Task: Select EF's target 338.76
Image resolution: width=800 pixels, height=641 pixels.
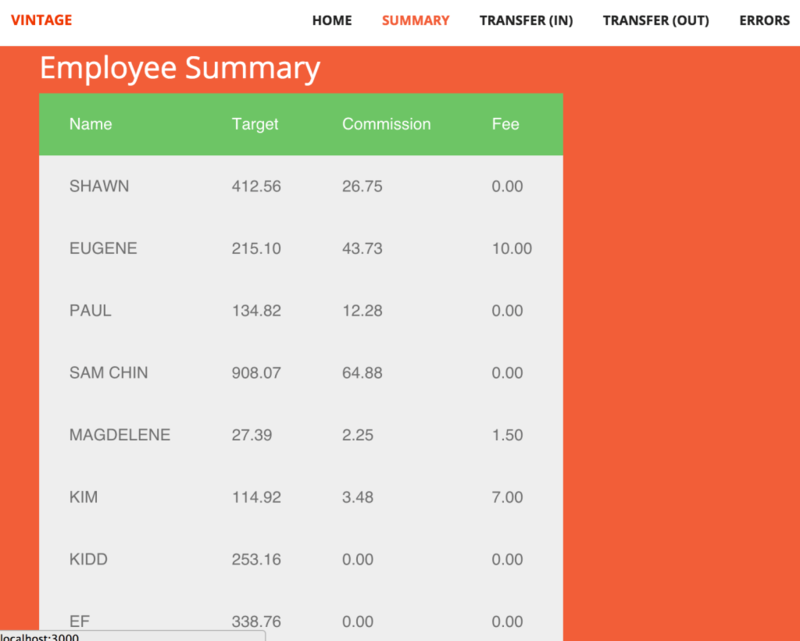Action: (256, 622)
